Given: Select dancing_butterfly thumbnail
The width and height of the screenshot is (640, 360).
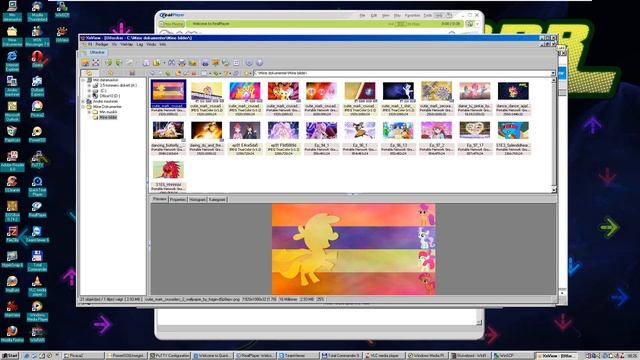Looking at the screenshot, I should click(168, 137).
